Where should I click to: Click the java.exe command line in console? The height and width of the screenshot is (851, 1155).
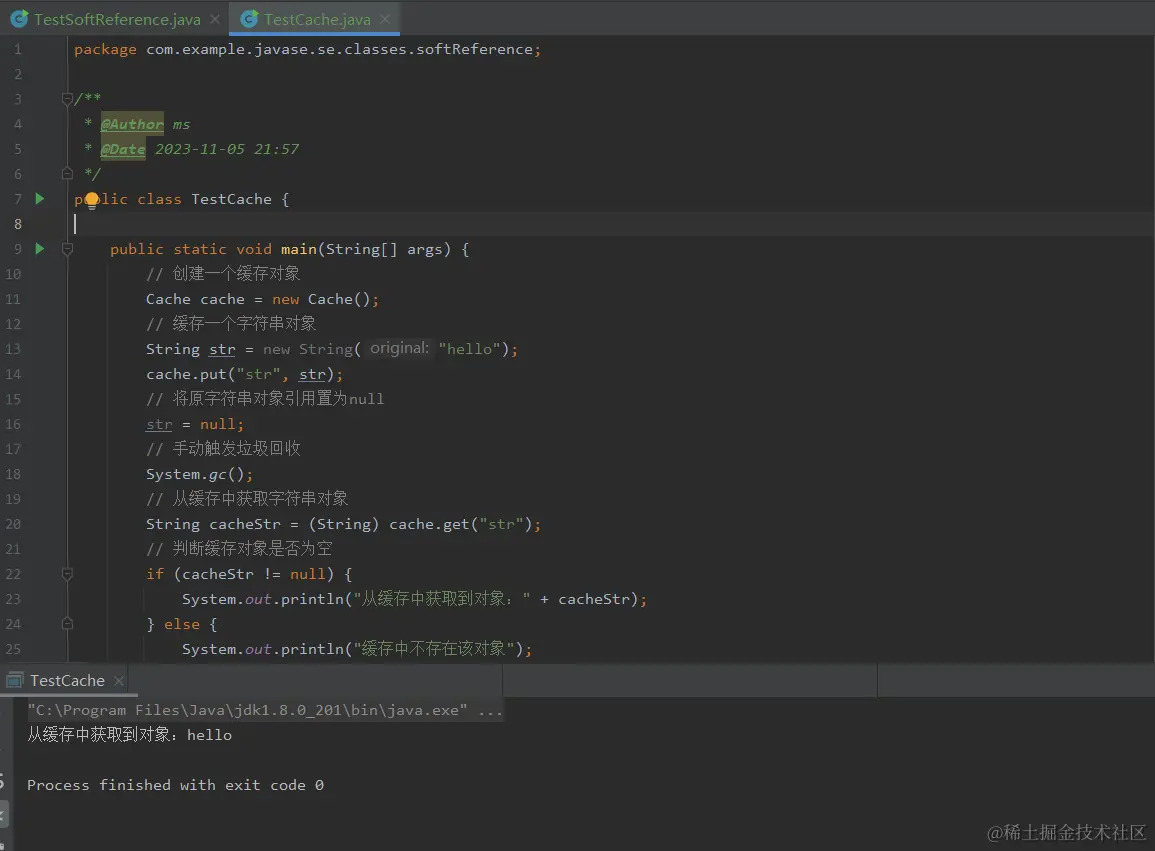(265, 710)
